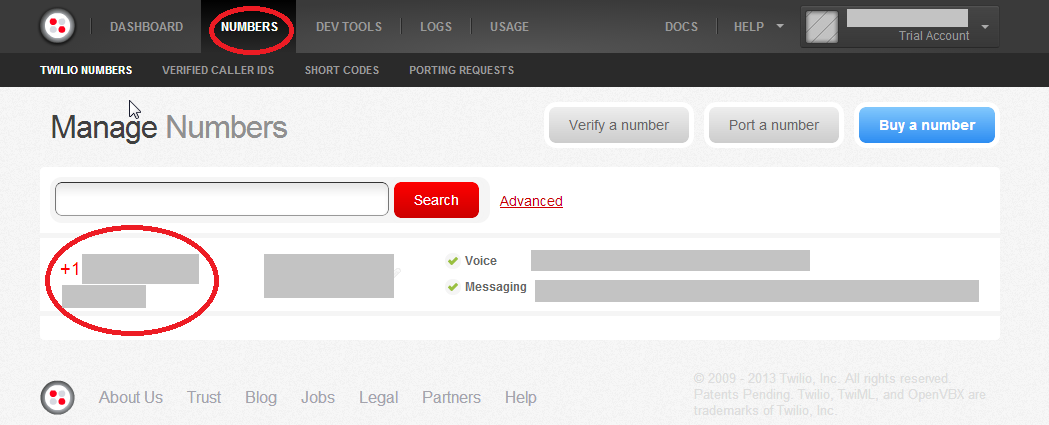
Task: Open the About Us footer link
Action: [131, 398]
